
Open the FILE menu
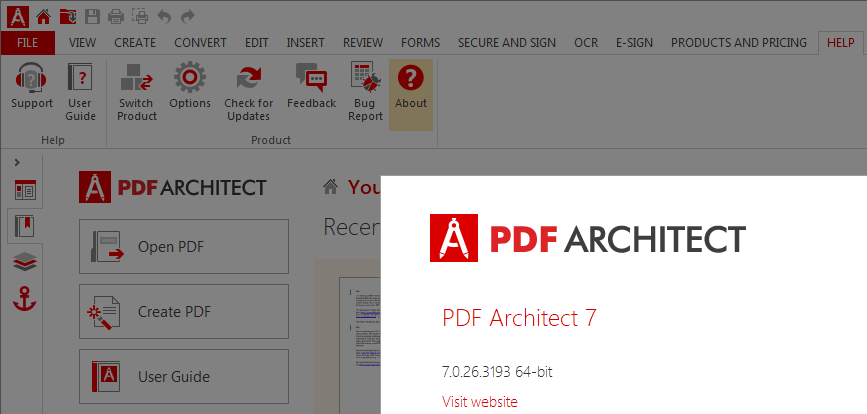coord(28,43)
